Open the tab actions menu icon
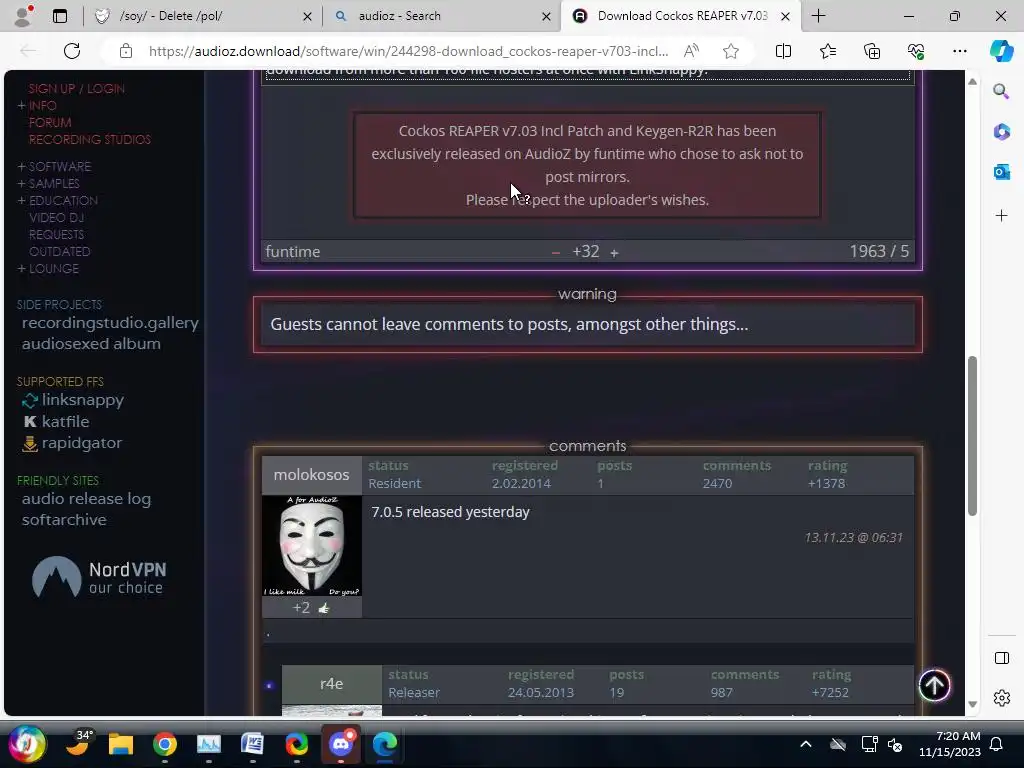The height and width of the screenshot is (768, 1024). [60, 16]
